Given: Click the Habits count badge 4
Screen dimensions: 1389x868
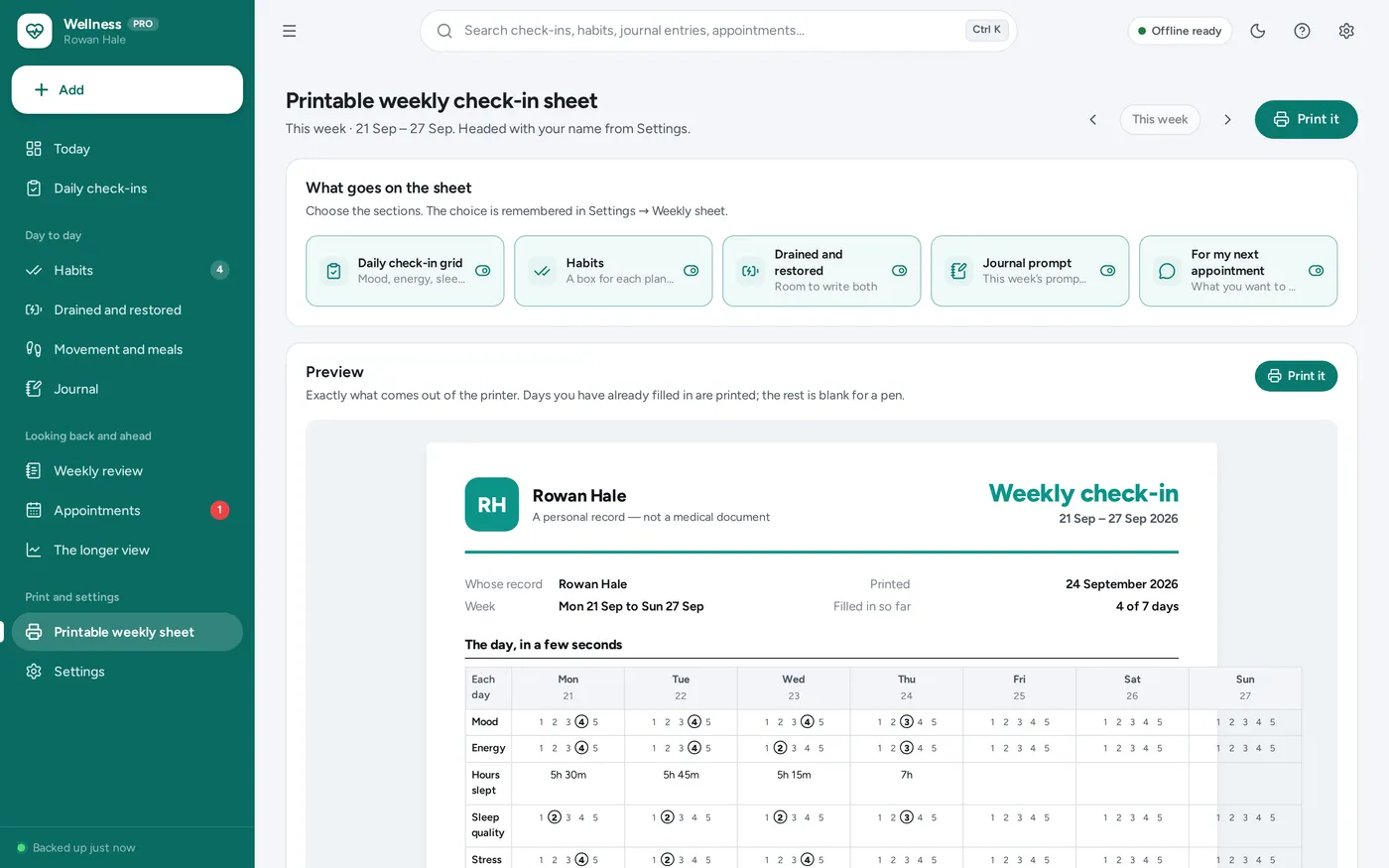Looking at the screenshot, I should (220, 270).
